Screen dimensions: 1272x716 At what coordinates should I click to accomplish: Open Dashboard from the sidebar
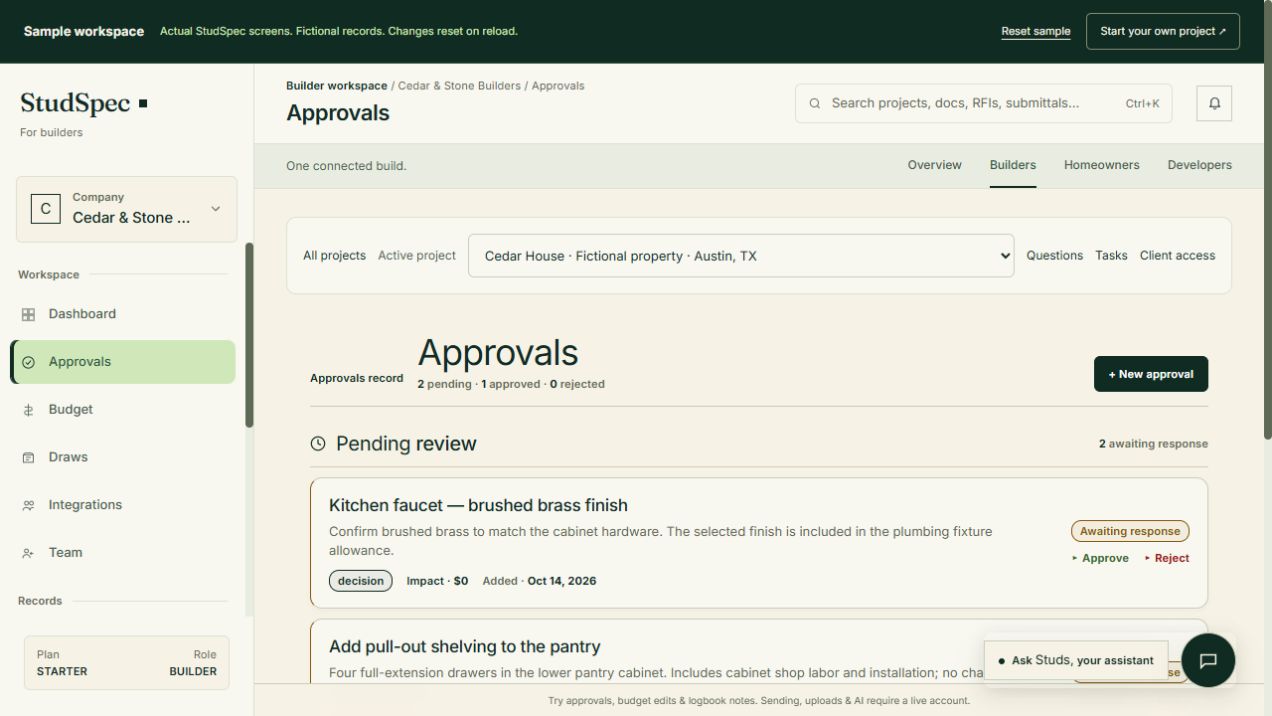(123, 314)
